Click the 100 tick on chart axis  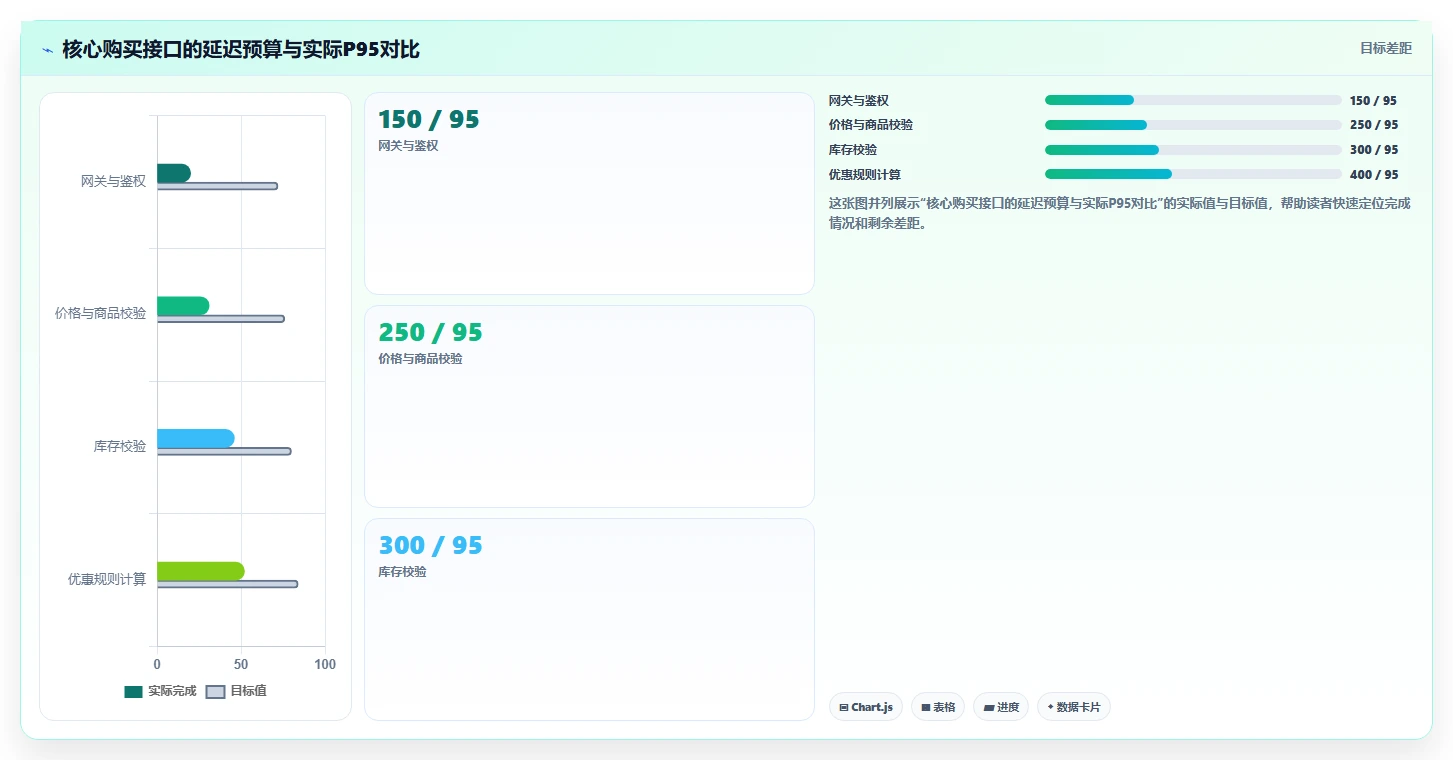[x=325, y=664]
